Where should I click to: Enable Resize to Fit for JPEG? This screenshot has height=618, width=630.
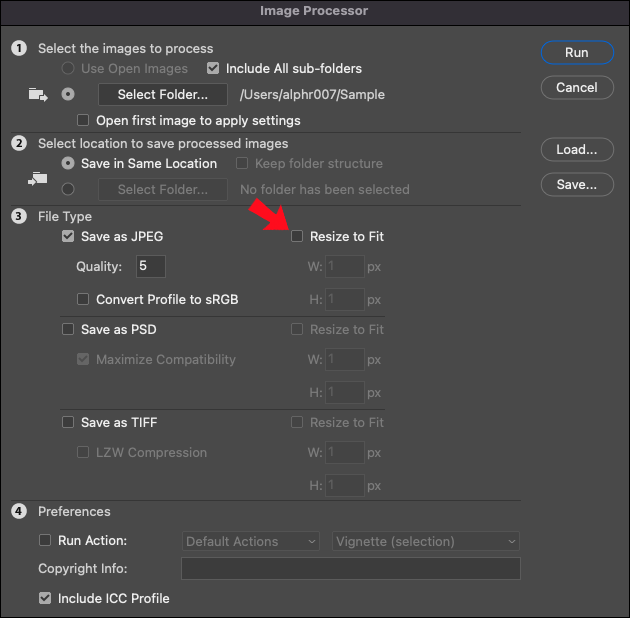297,237
